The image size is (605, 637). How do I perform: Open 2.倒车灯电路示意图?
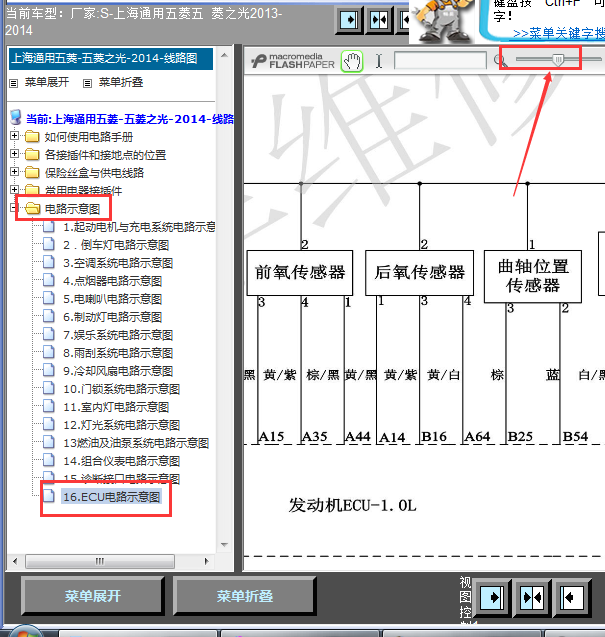116,245
